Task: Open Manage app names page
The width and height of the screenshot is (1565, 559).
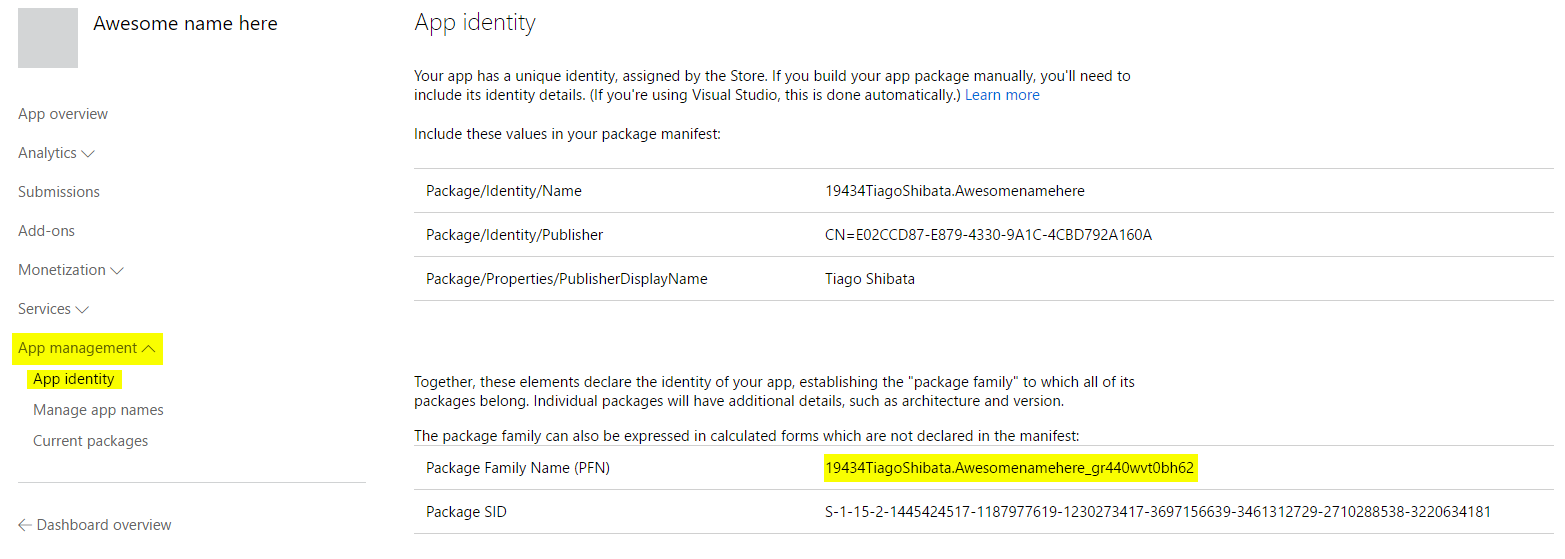Action: tap(98, 410)
